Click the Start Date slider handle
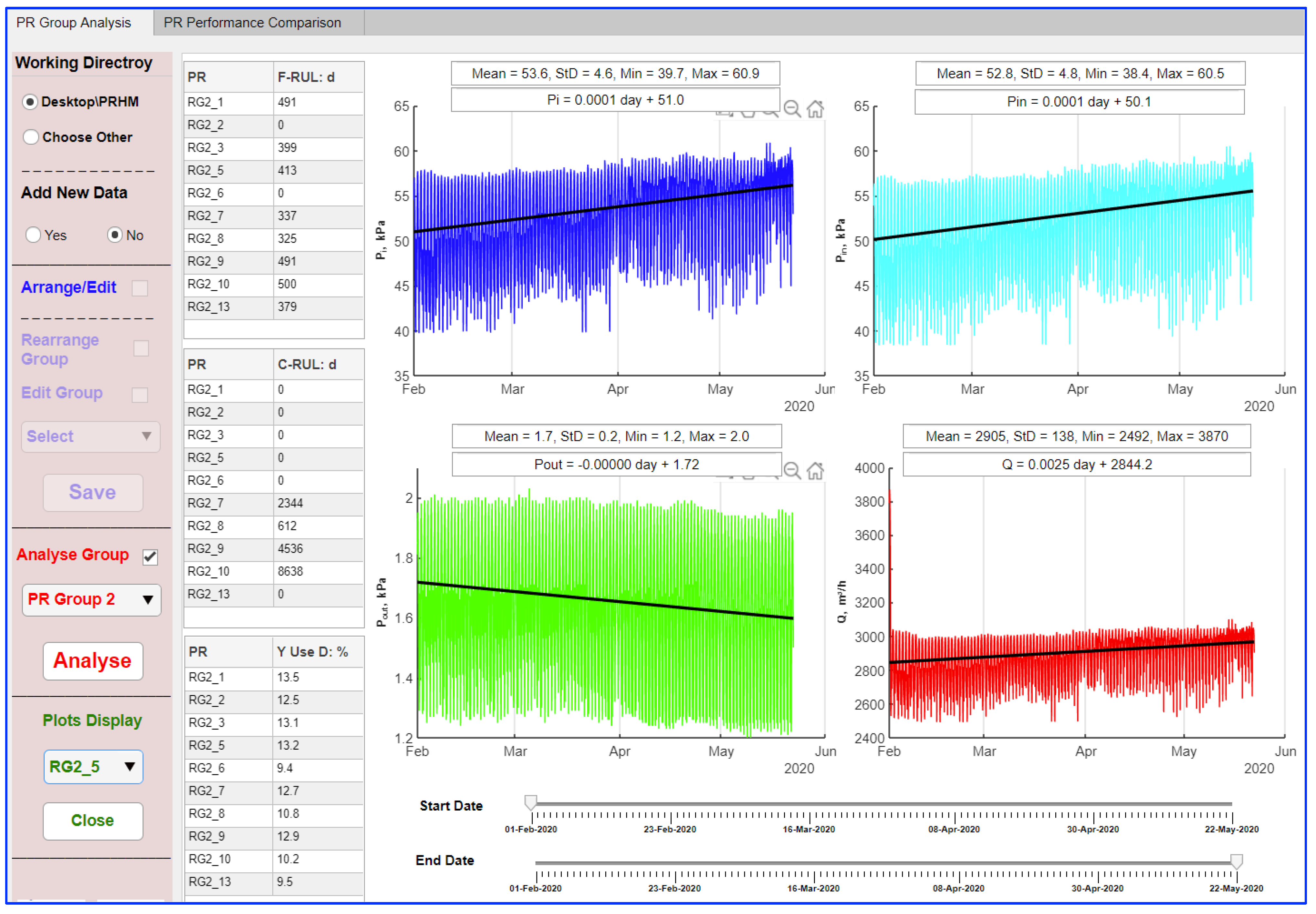Viewport: 1316px width, 914px height. [531, 802]
